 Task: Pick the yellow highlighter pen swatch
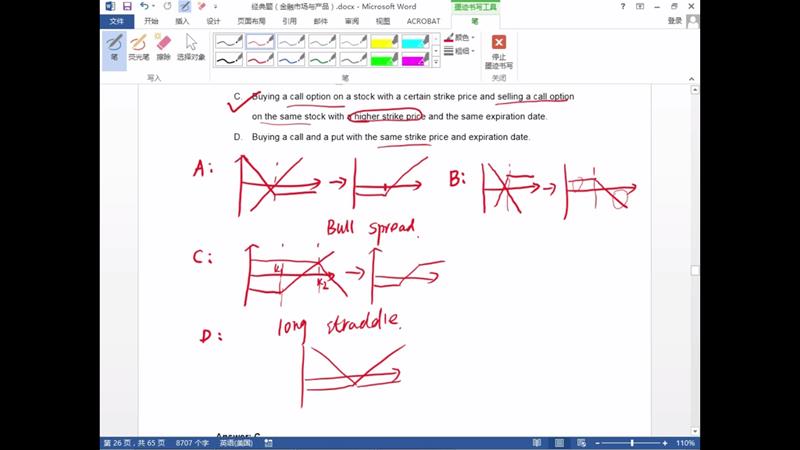click(x=384, y=42)
